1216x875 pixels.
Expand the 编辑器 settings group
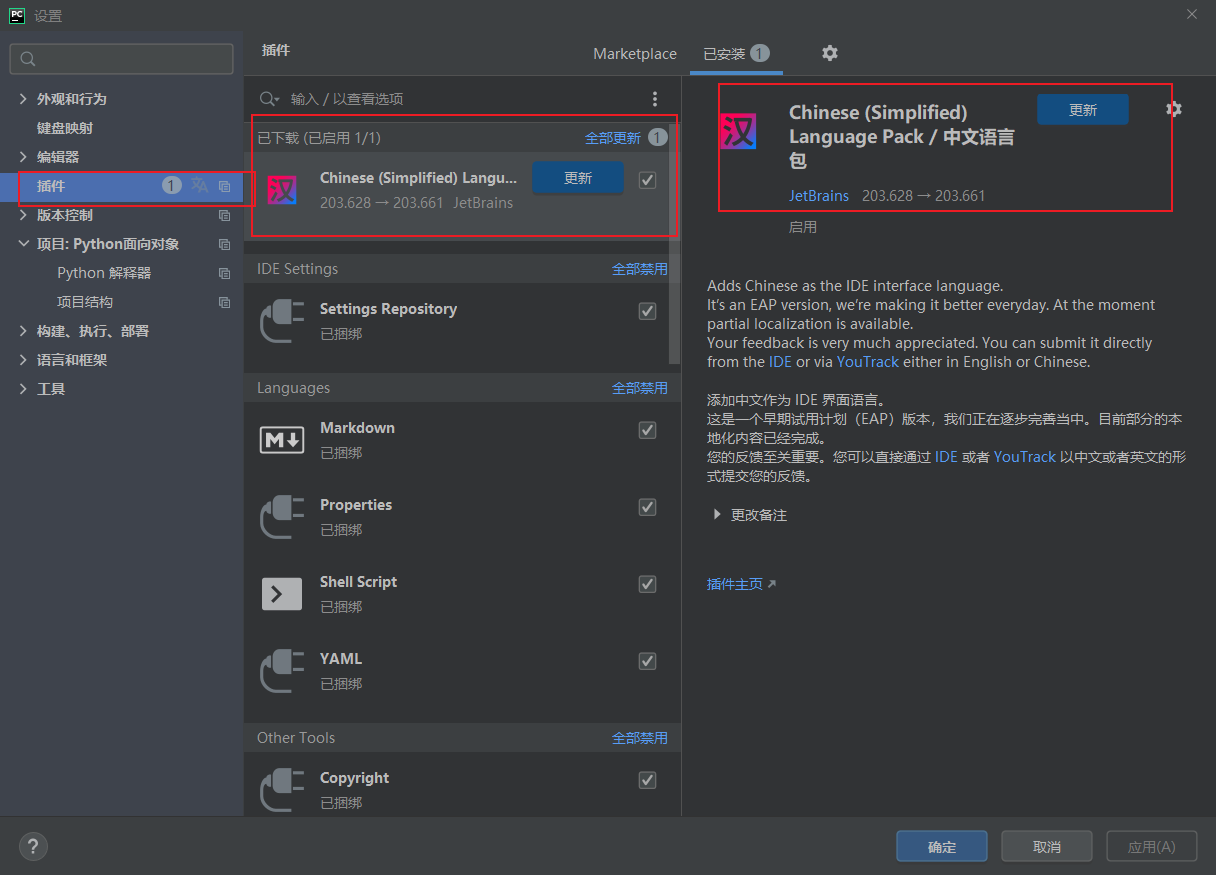(x=24, y=157)
